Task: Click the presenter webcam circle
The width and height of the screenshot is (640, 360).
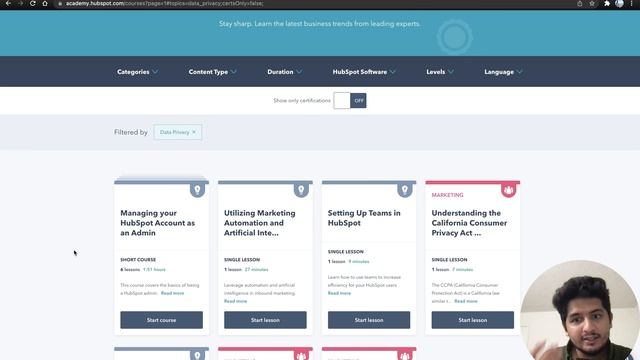Action: click(580, 311)
